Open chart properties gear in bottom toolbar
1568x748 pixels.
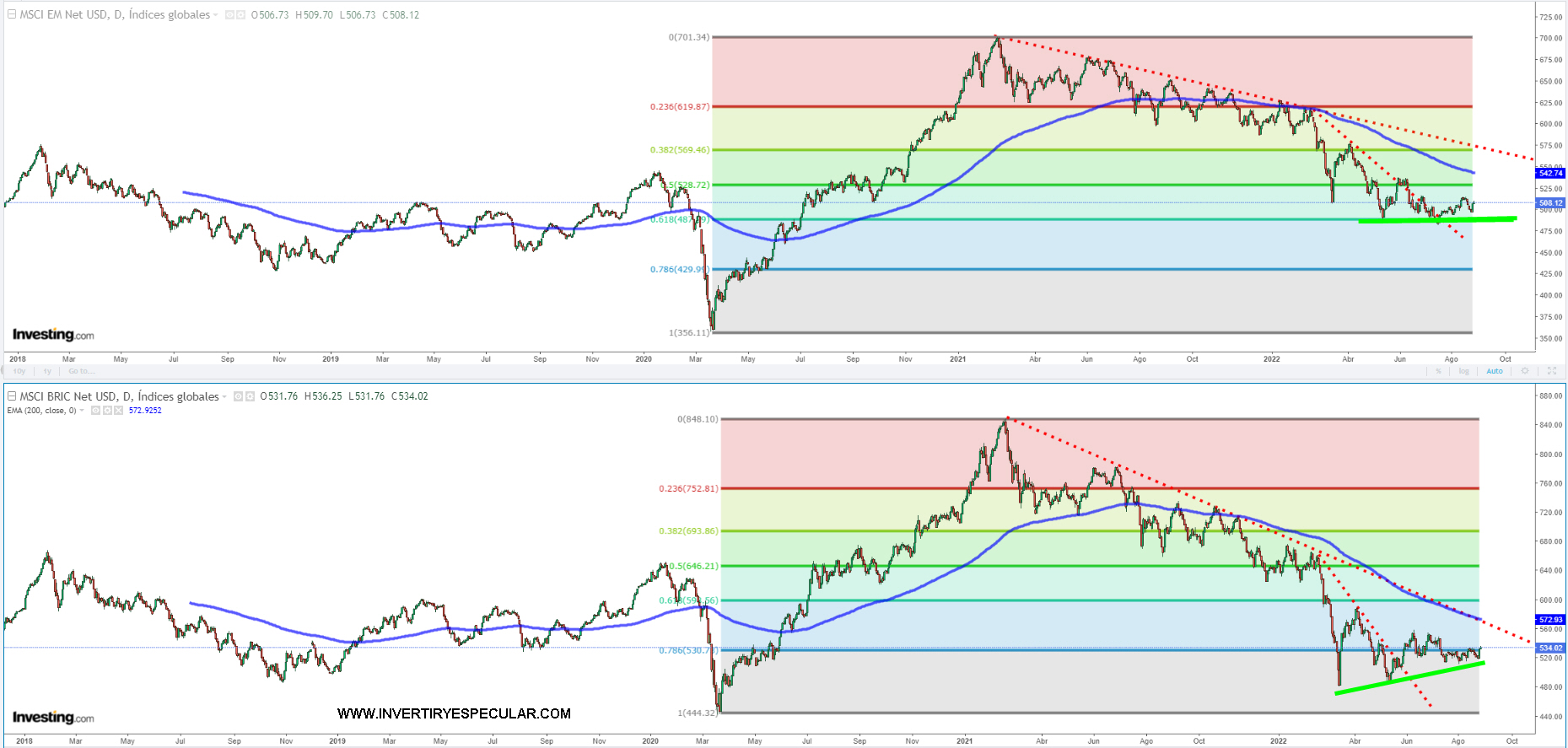pyautogui.click(x=1524, y=371)
